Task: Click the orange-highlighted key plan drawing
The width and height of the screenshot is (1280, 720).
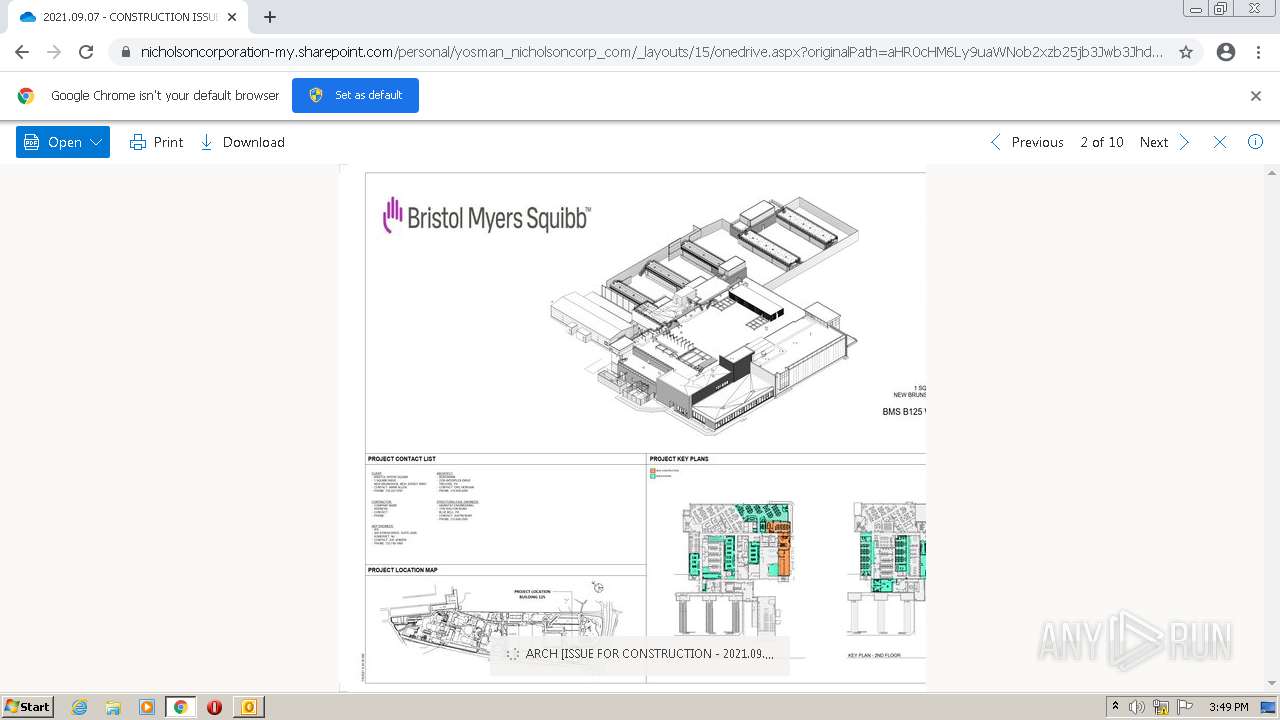Action: pyautogui.click(x=738, y=568)
